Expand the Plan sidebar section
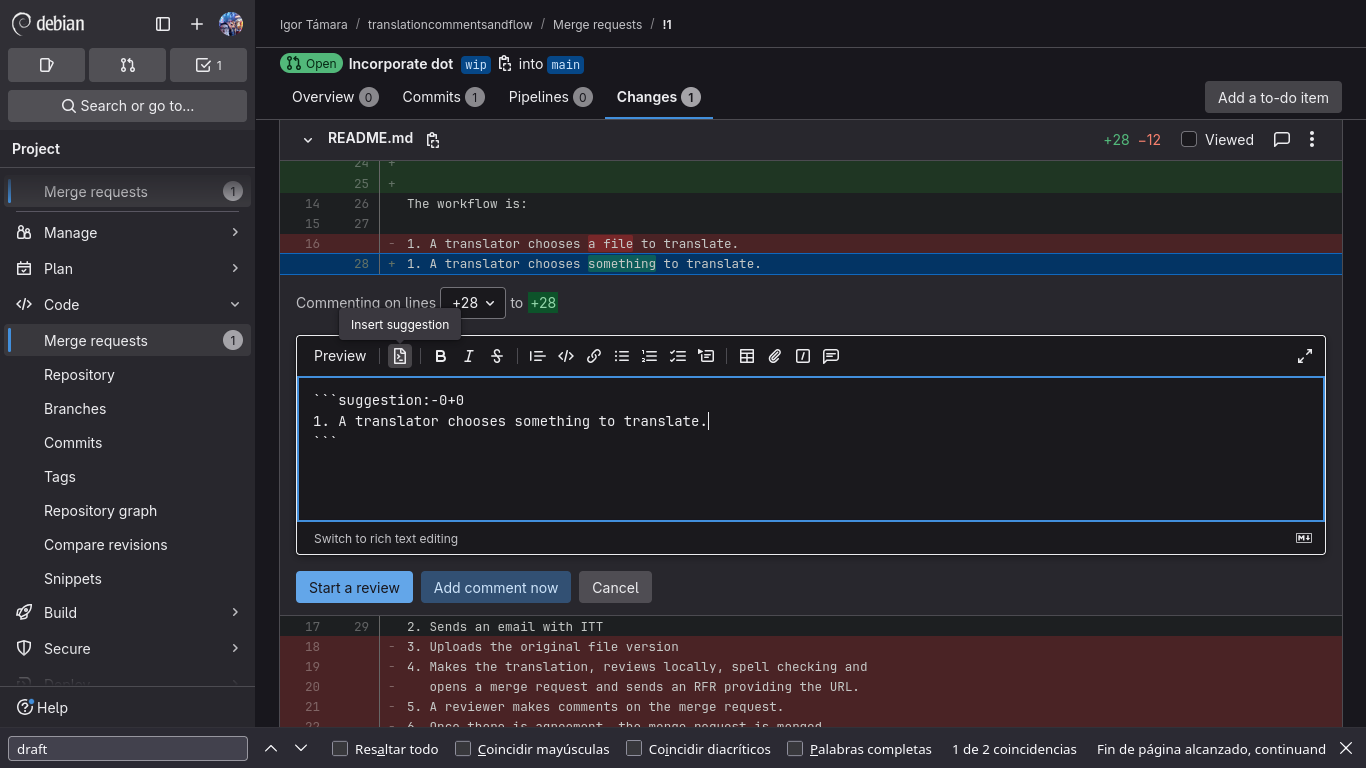Viewport: 1366px width, 768px height. 127,268
